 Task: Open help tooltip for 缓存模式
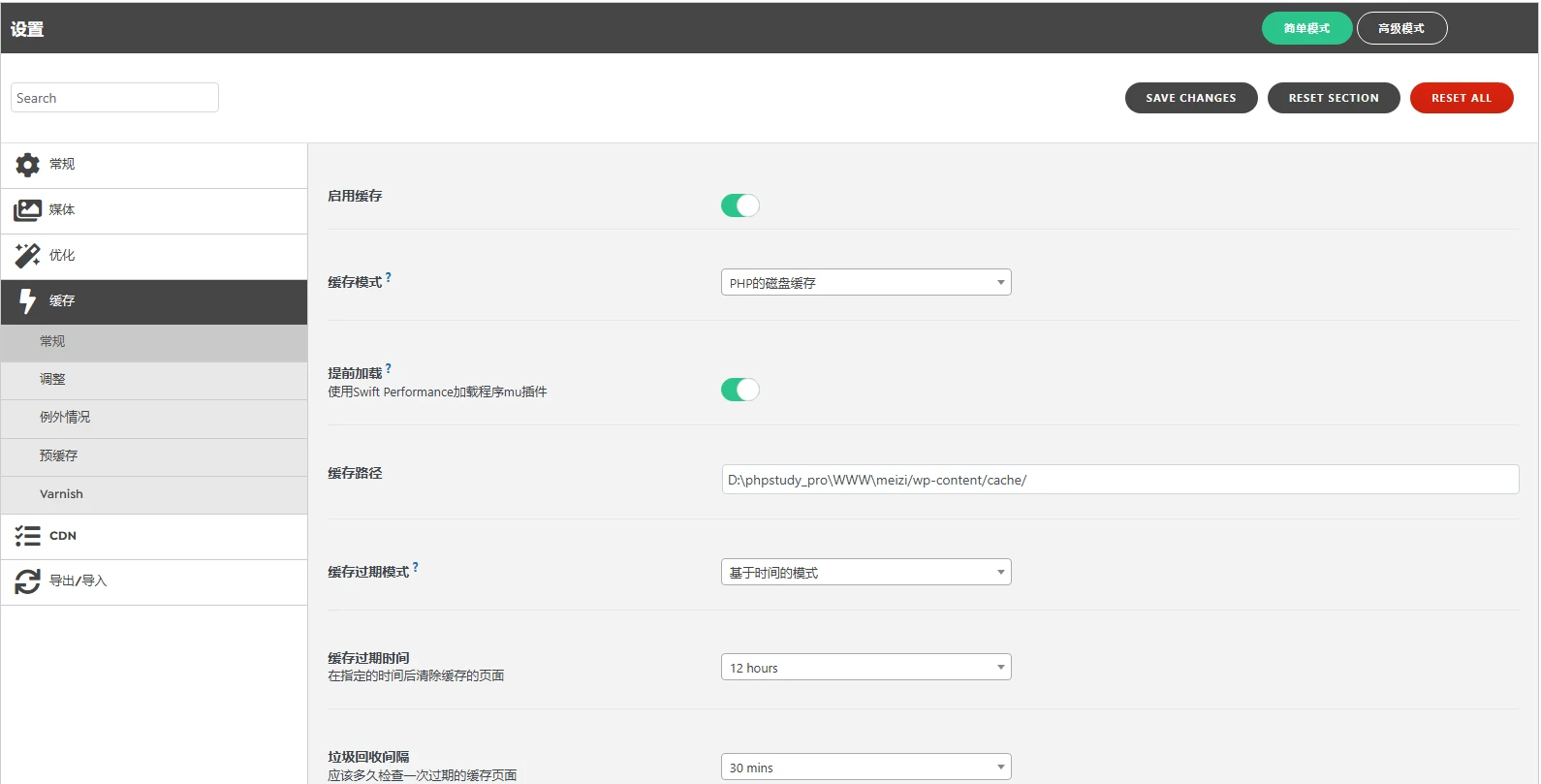click(x=389, y=277)
